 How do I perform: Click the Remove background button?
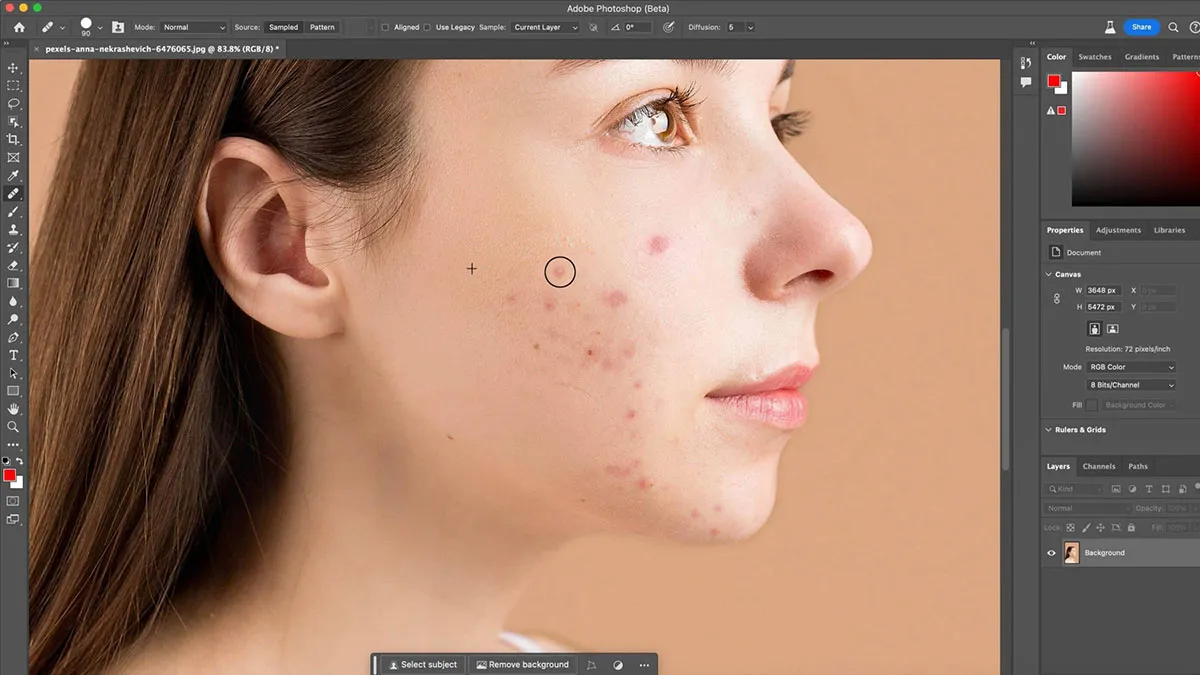(x=523, y=664)
